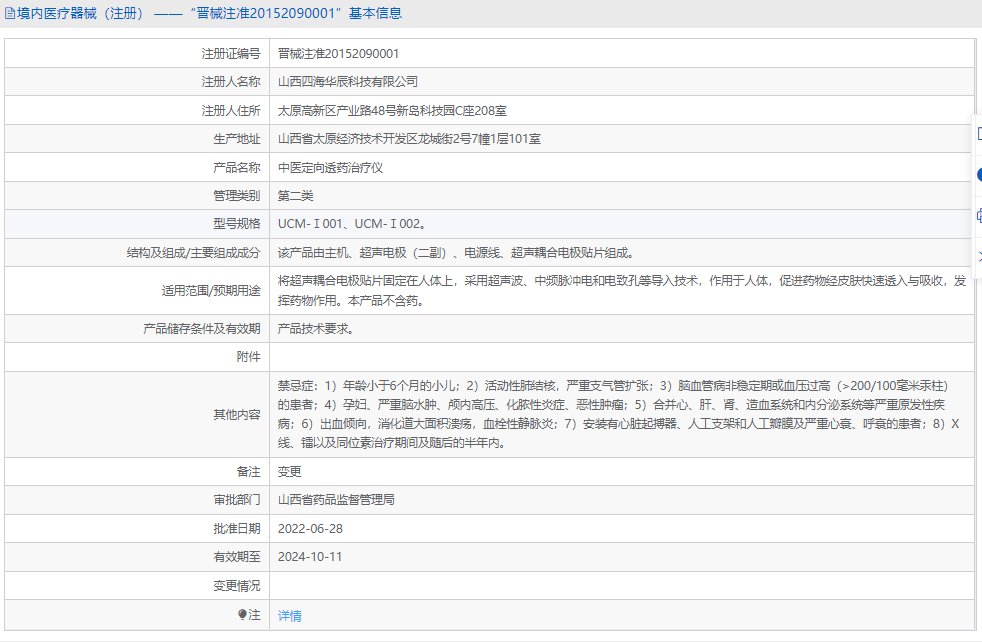
Task: Click the 其他内容 row label
Action: (x=236, y=414)
